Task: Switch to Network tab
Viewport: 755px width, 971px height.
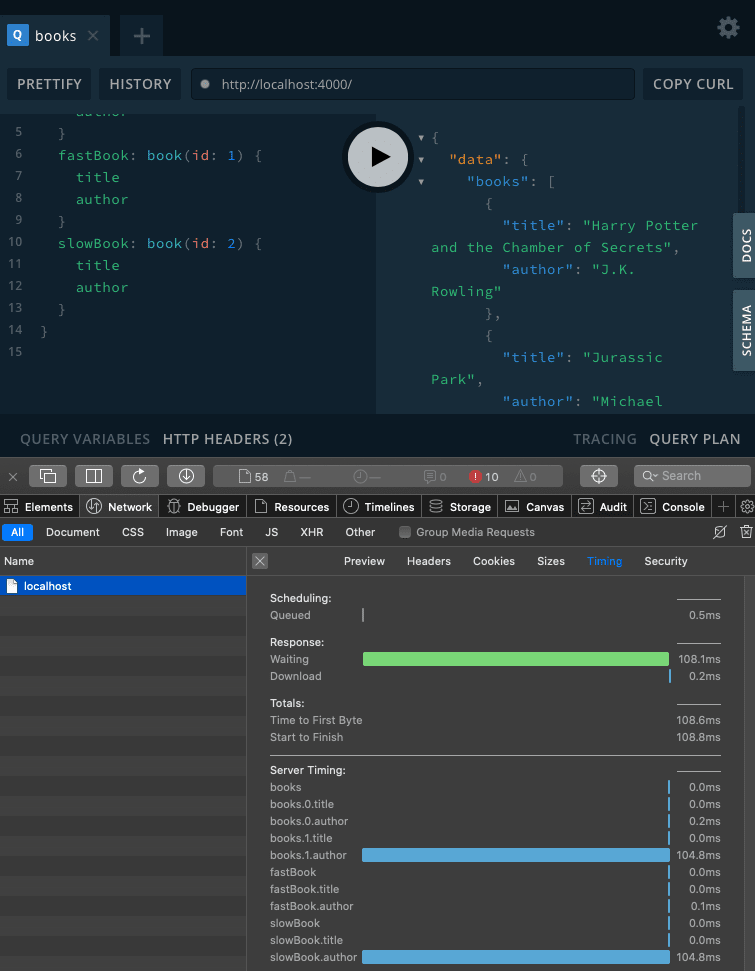Action: [x=119, y=507]
